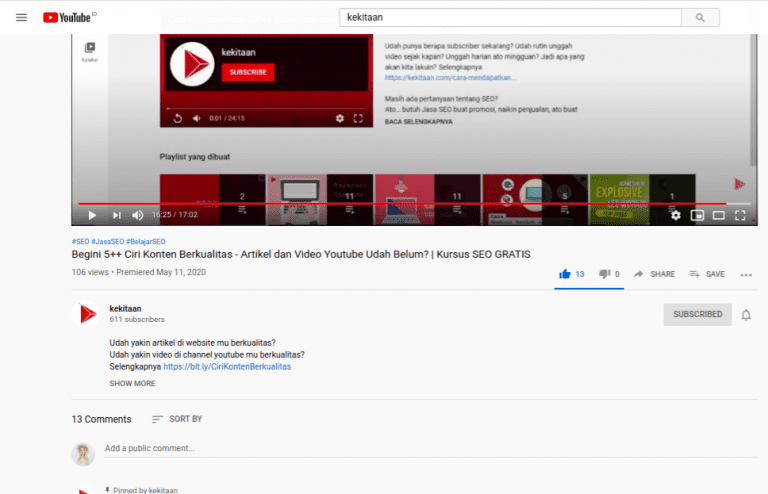Click the search magnifier button
This screenshot has width=768, height=494.
pyautogui.click(x=700, y=17)
